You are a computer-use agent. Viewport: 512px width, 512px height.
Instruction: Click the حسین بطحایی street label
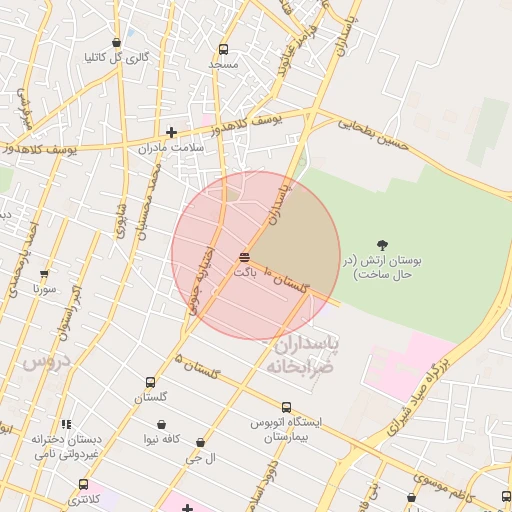373,135
